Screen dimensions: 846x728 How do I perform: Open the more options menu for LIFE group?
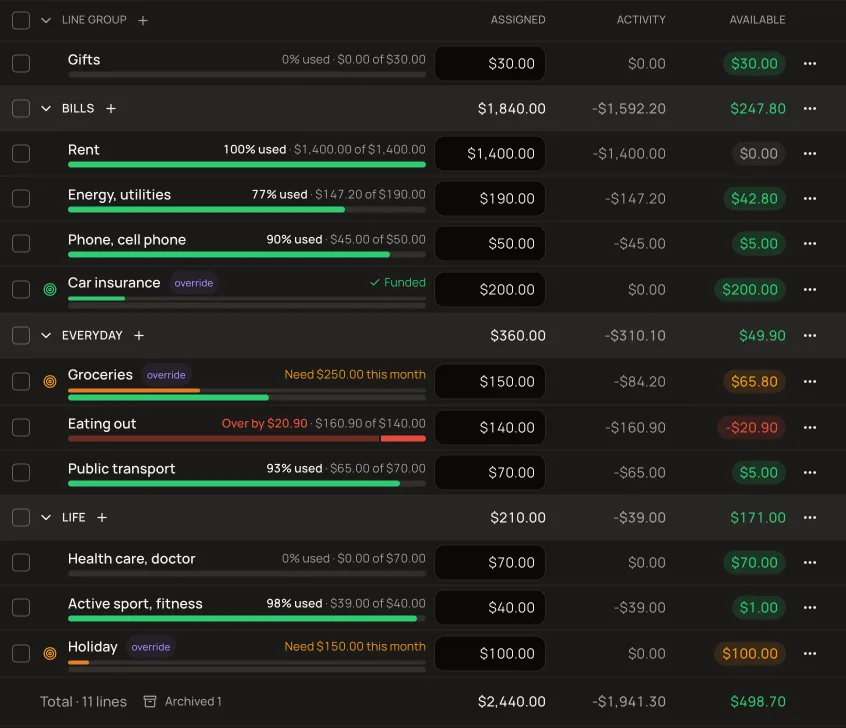click(809, 518)
